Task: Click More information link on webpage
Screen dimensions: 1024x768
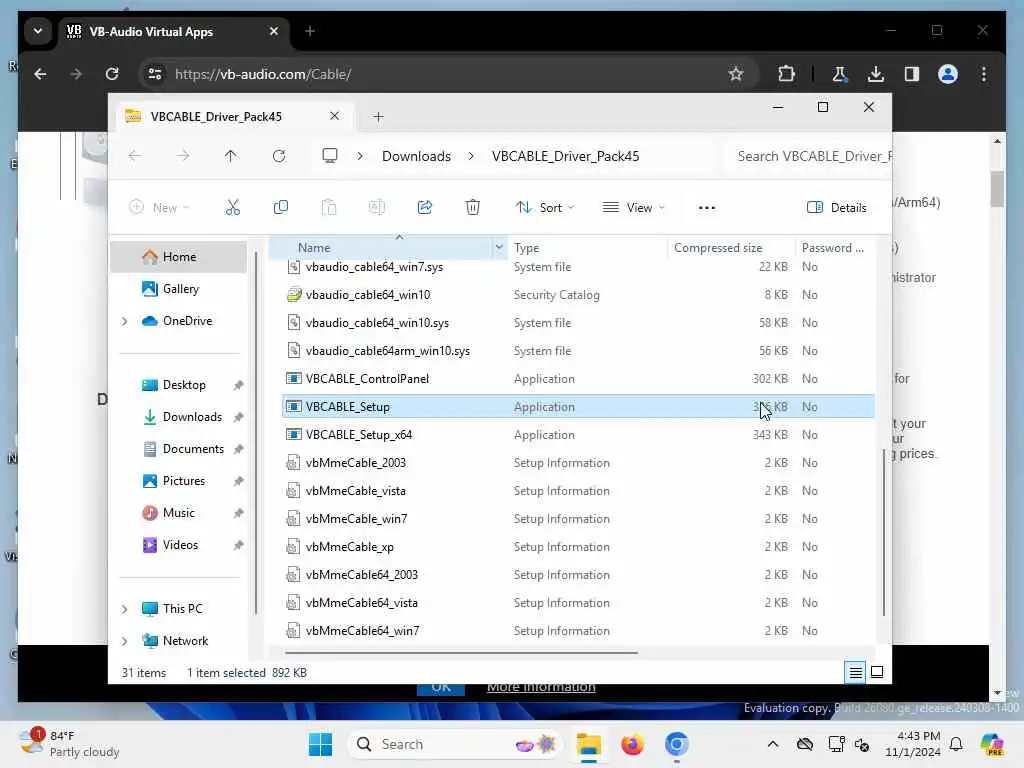Action: pyautogui.click(x=541, y=687)
